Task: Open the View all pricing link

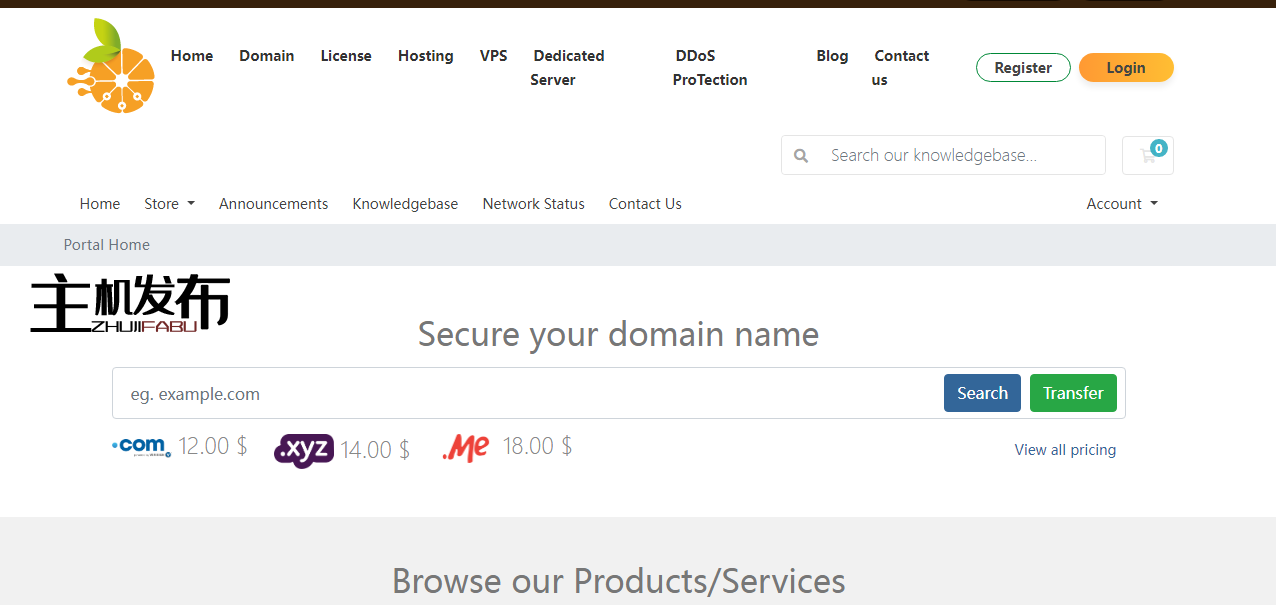Action: coord(1065,450)
